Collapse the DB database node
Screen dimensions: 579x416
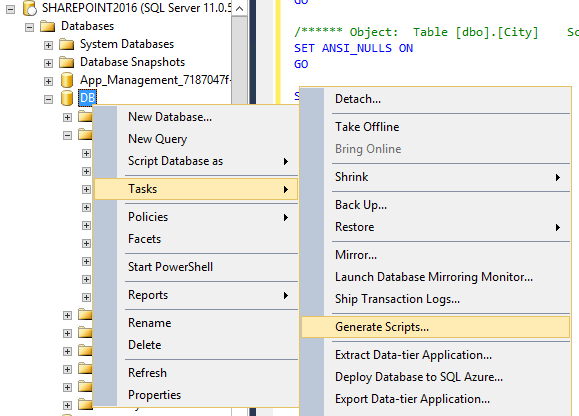point(48,99)
